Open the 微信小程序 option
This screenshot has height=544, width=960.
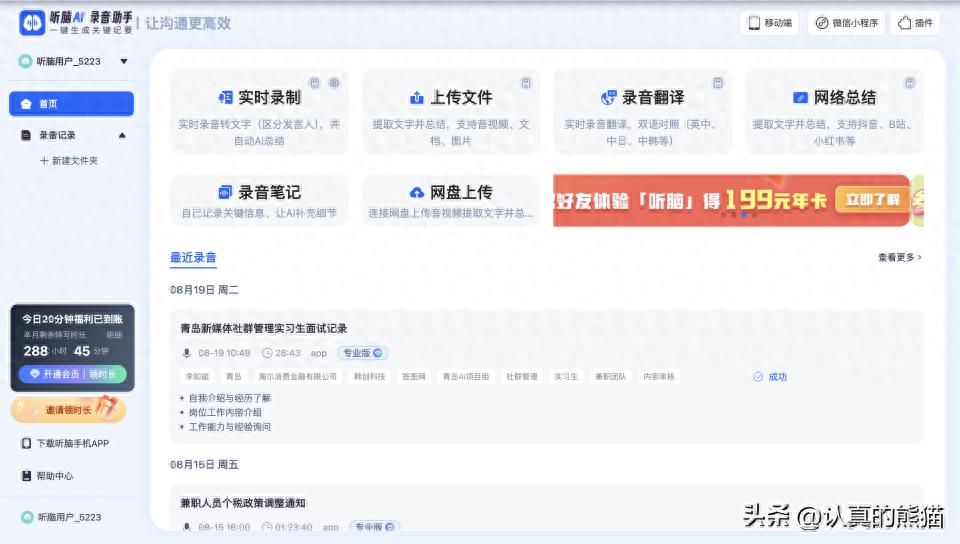[x=847, y=23]
